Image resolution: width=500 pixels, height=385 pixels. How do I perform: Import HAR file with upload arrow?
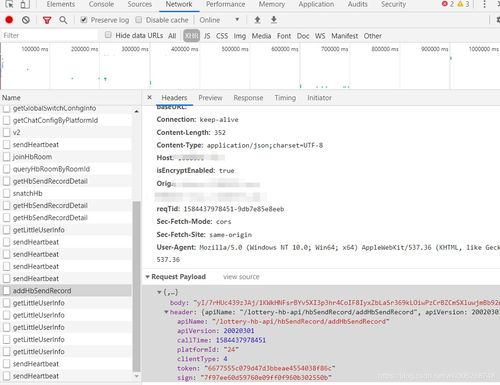257,20
